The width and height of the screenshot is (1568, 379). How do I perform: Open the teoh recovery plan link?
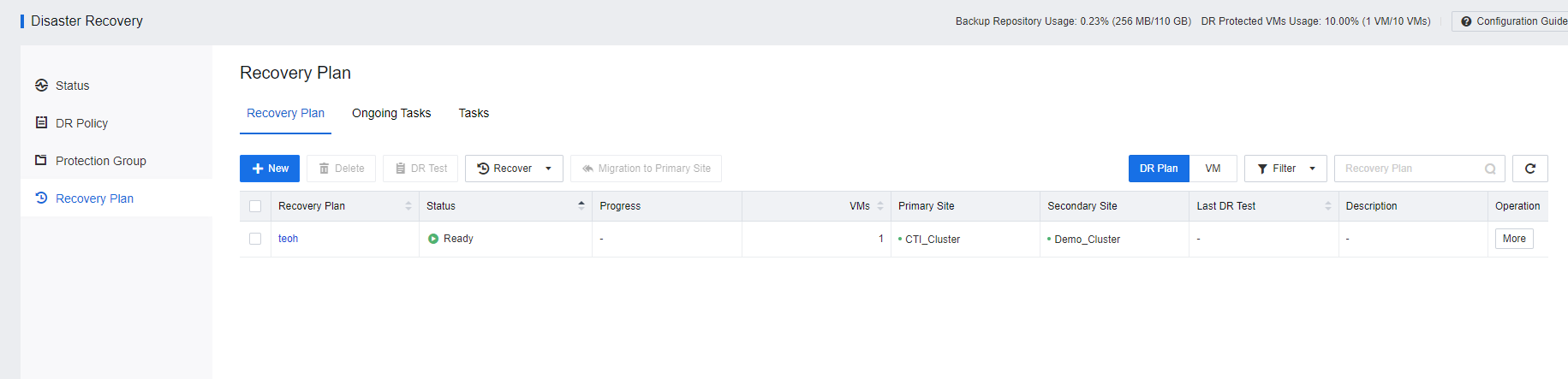[x=288, y=239]
